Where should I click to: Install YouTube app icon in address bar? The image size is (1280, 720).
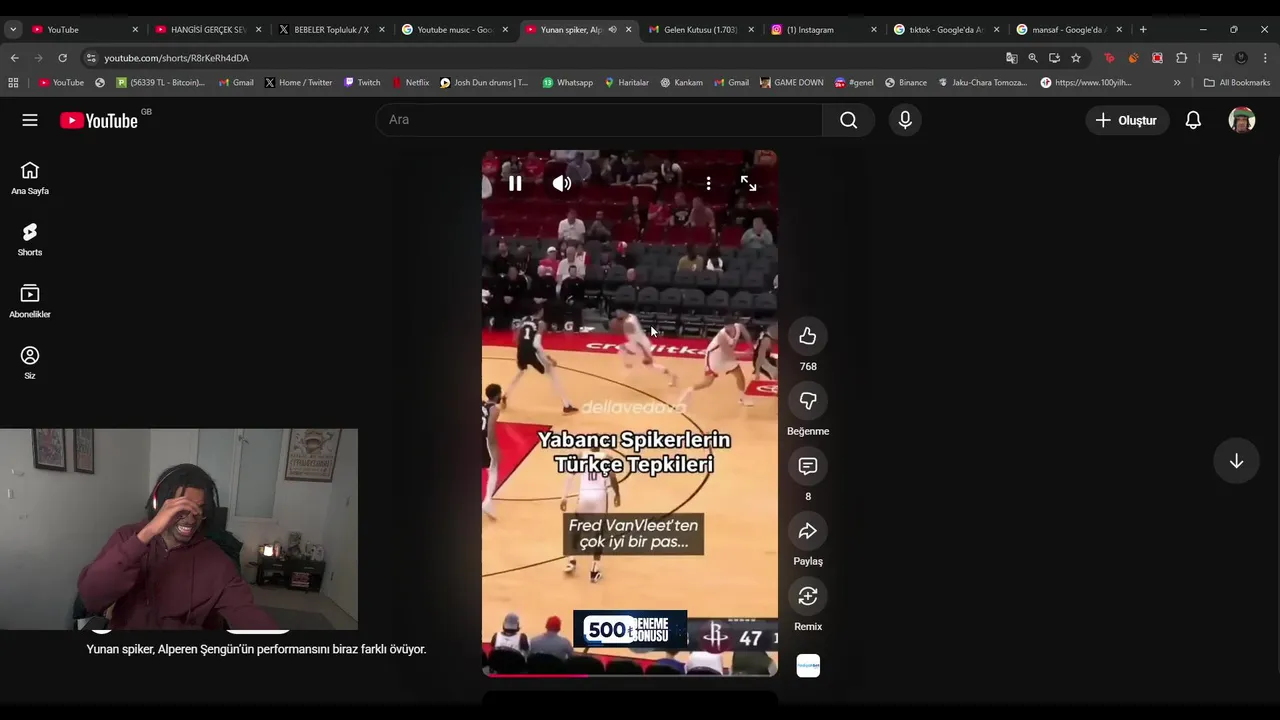pos(1054,58)
